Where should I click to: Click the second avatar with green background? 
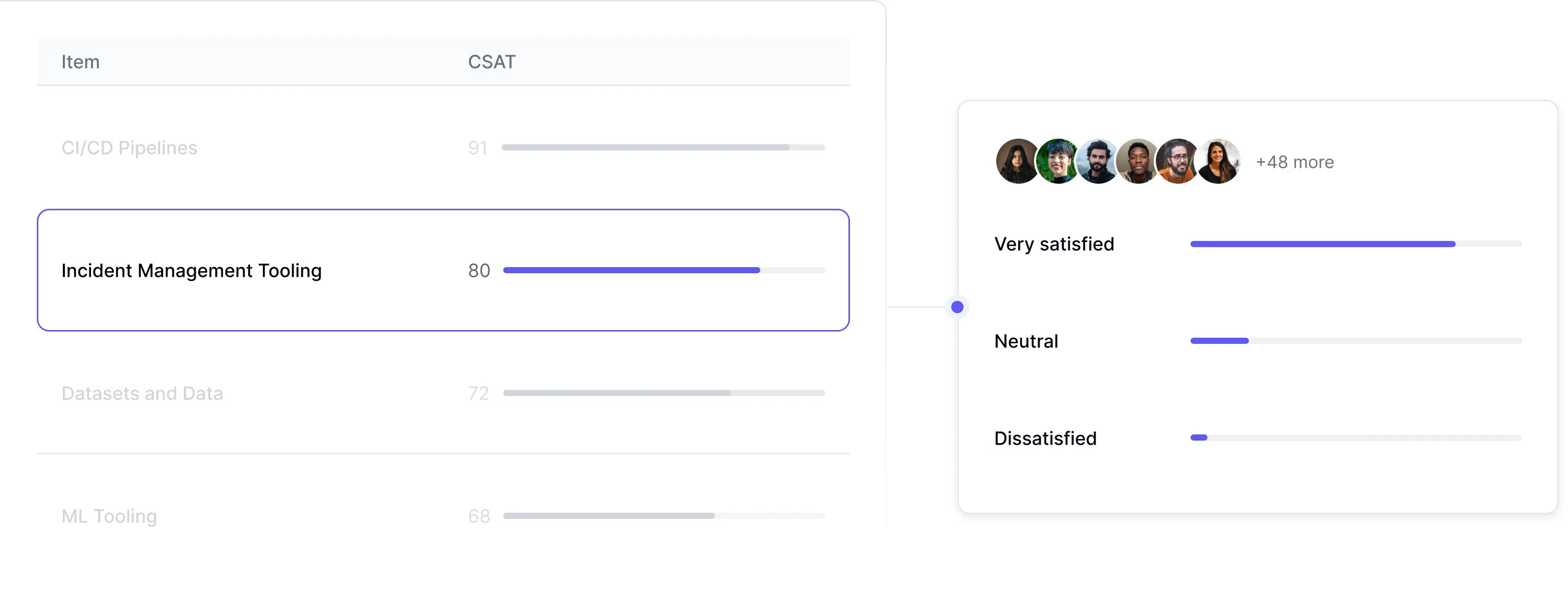pos(1057,161)
